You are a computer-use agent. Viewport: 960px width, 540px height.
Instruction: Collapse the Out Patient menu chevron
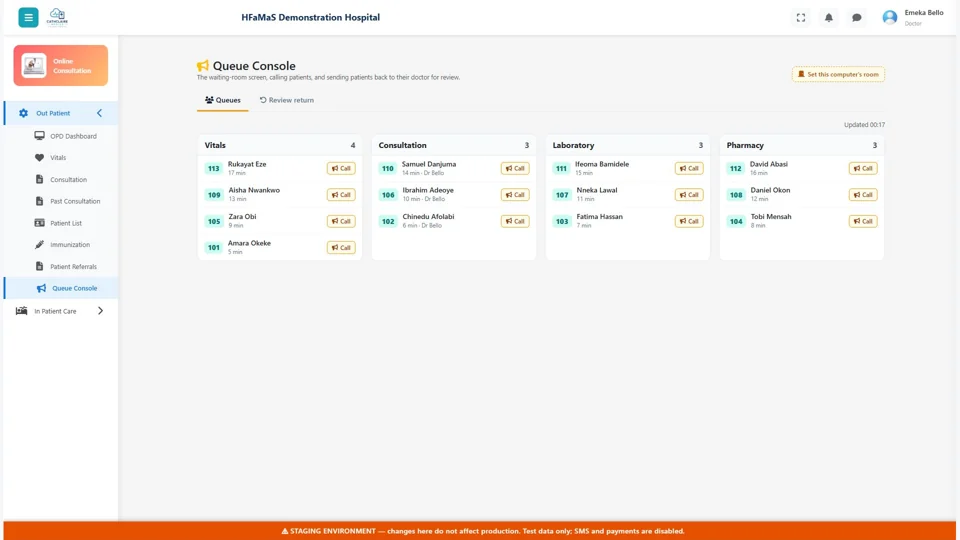[x=99, y=113]
